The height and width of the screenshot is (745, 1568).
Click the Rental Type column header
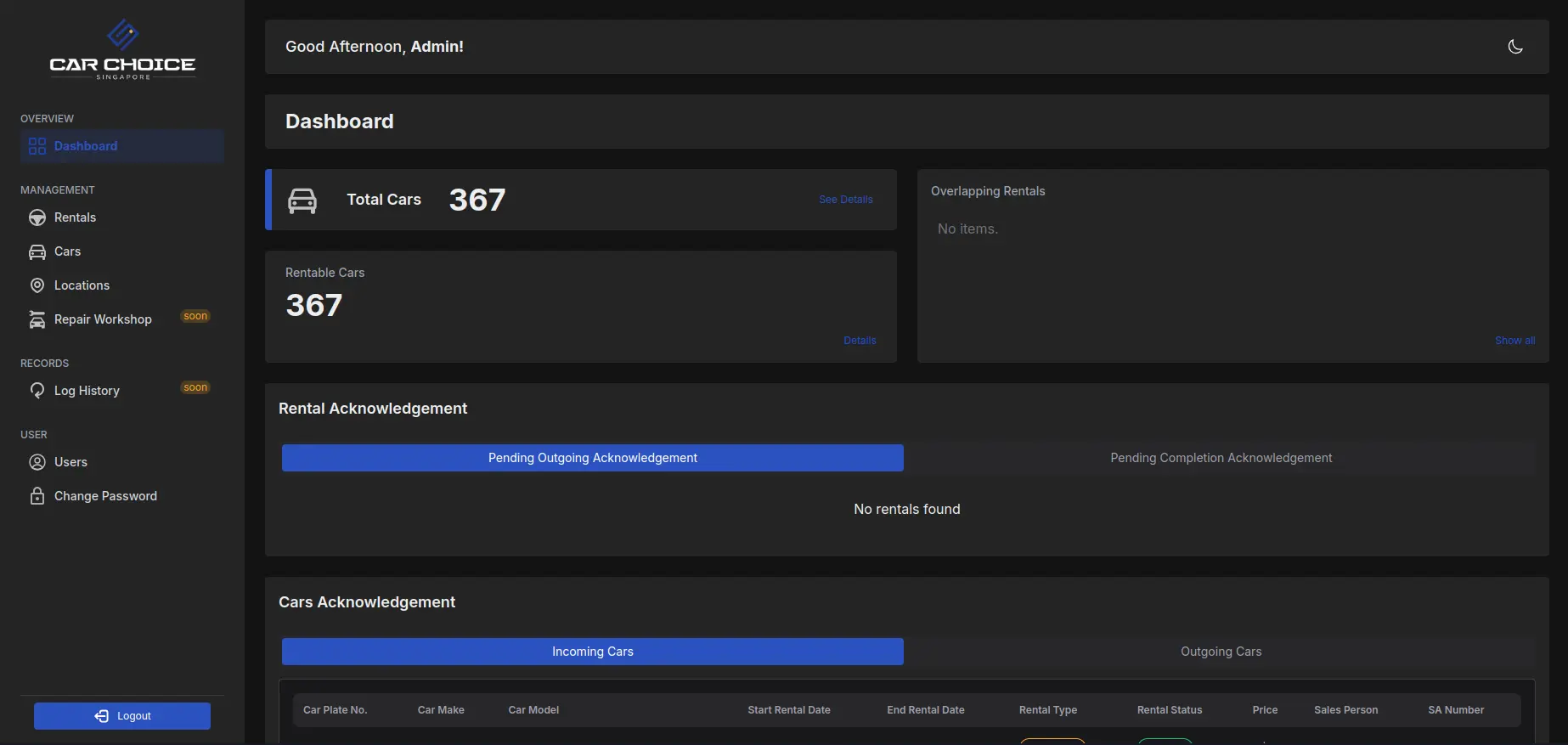[x=1048, y=710]
